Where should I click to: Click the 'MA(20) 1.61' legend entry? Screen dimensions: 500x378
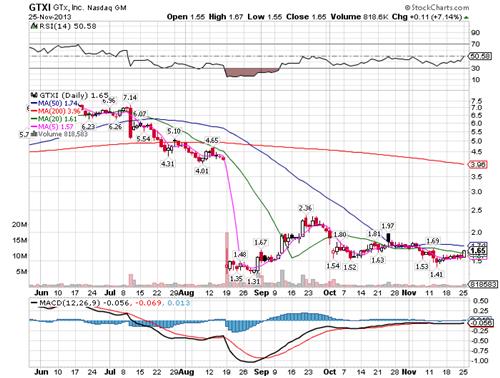58,119
